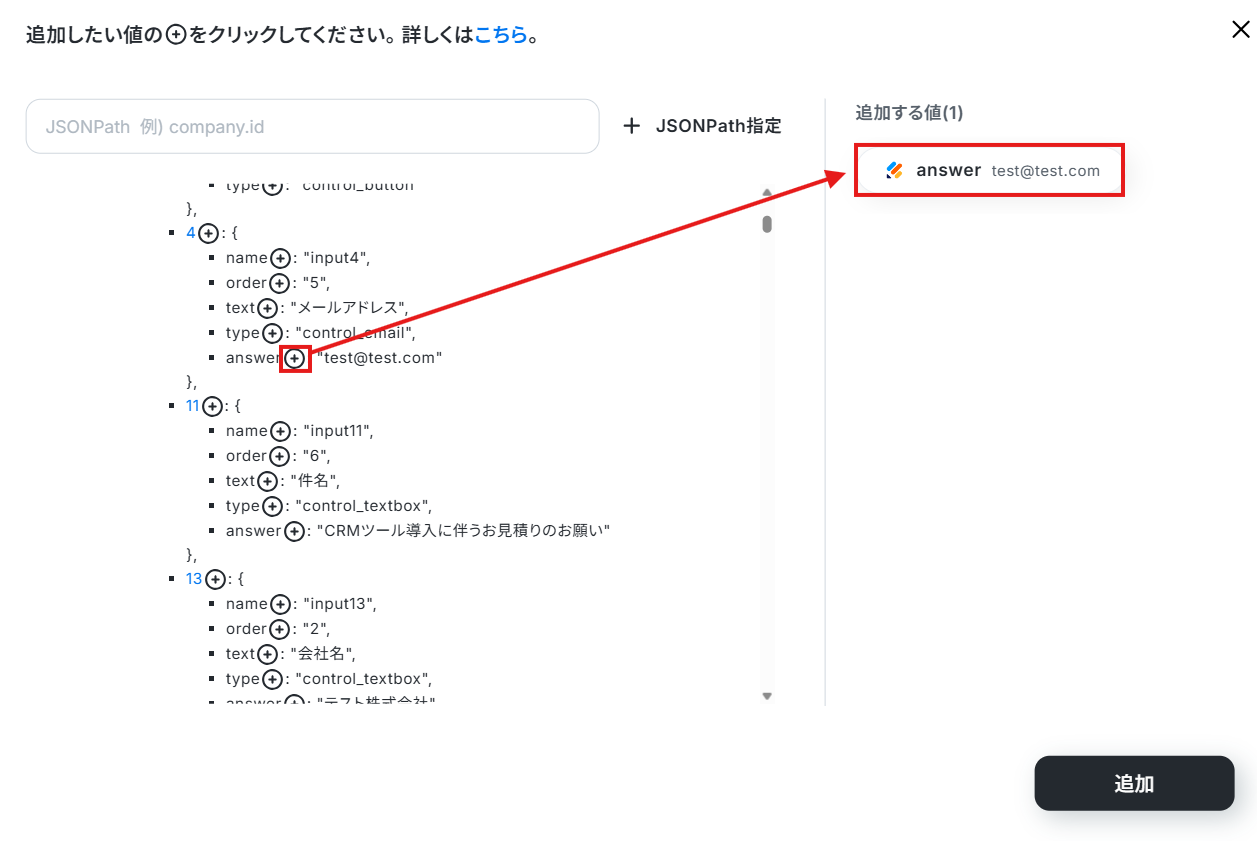The image size is (1257, 841).
Task: Click the blue key "4" in the tree
Action: [191, 233]
